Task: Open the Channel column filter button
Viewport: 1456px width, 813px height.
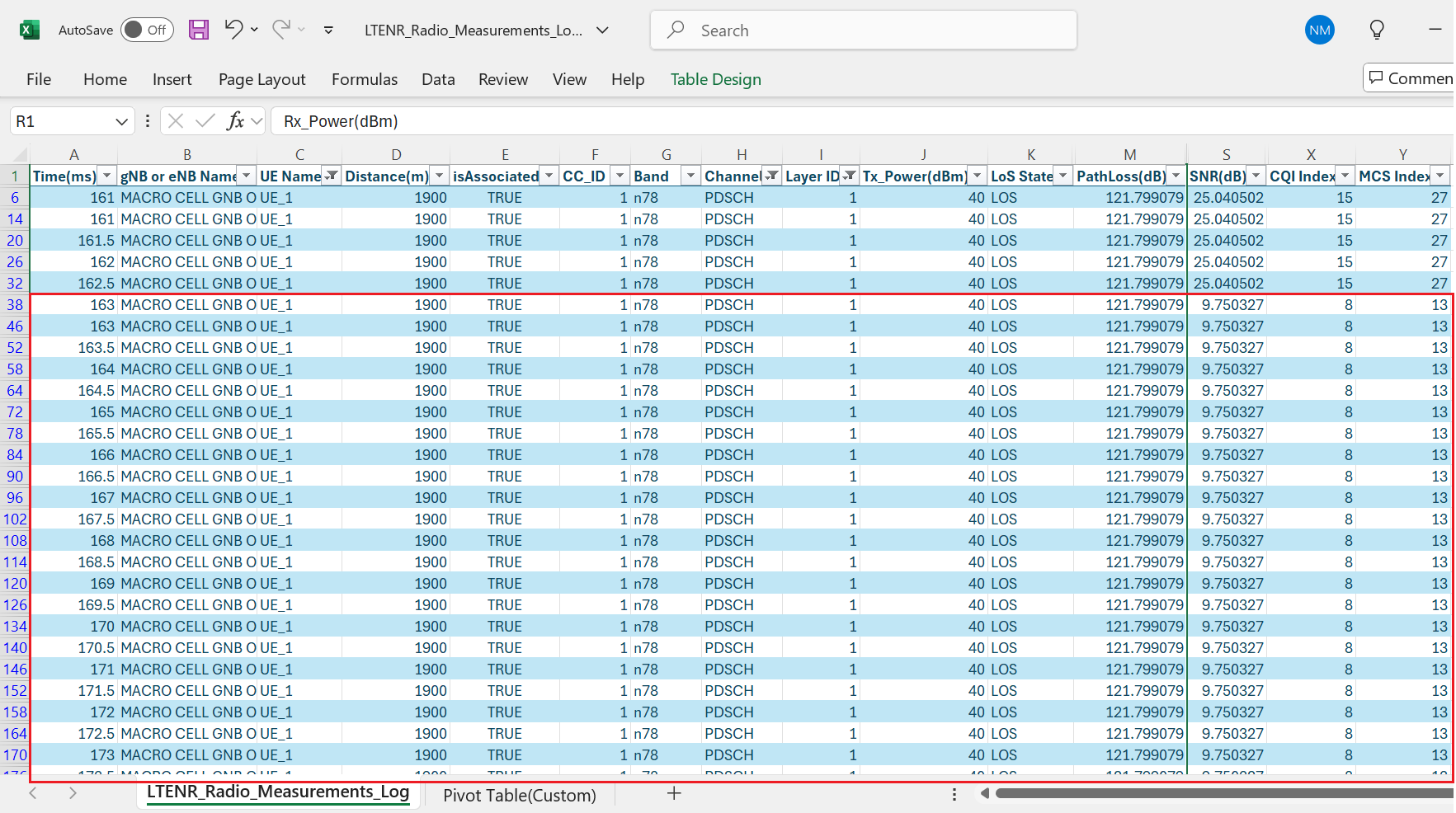Action: (771, 176)
